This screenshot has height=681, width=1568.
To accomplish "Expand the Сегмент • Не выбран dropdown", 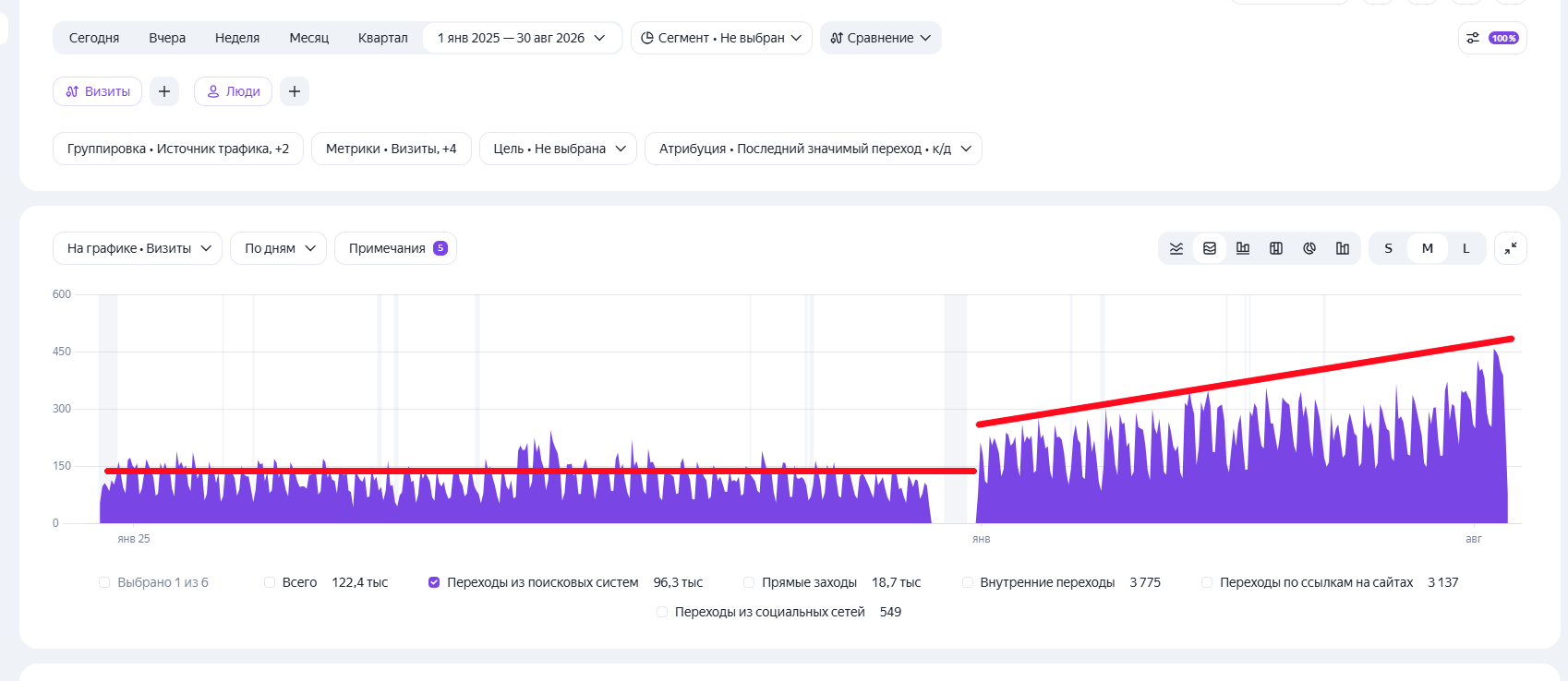I will 721,38.
